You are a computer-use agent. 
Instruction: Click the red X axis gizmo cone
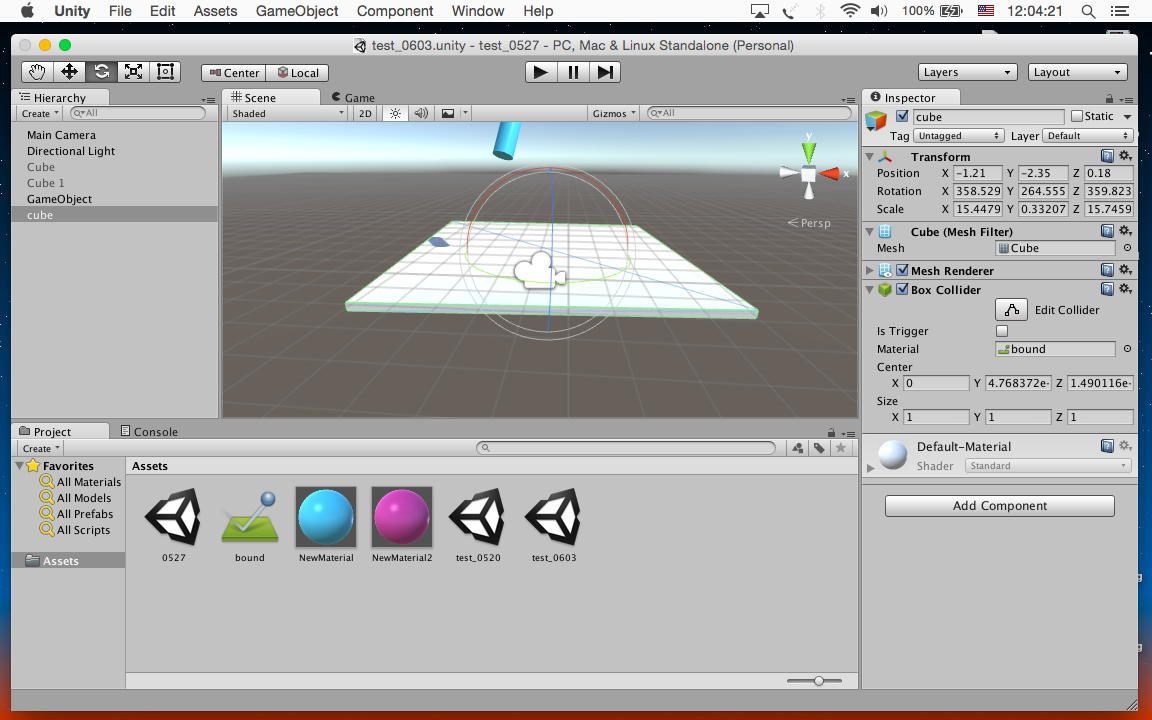coord(829,174)
